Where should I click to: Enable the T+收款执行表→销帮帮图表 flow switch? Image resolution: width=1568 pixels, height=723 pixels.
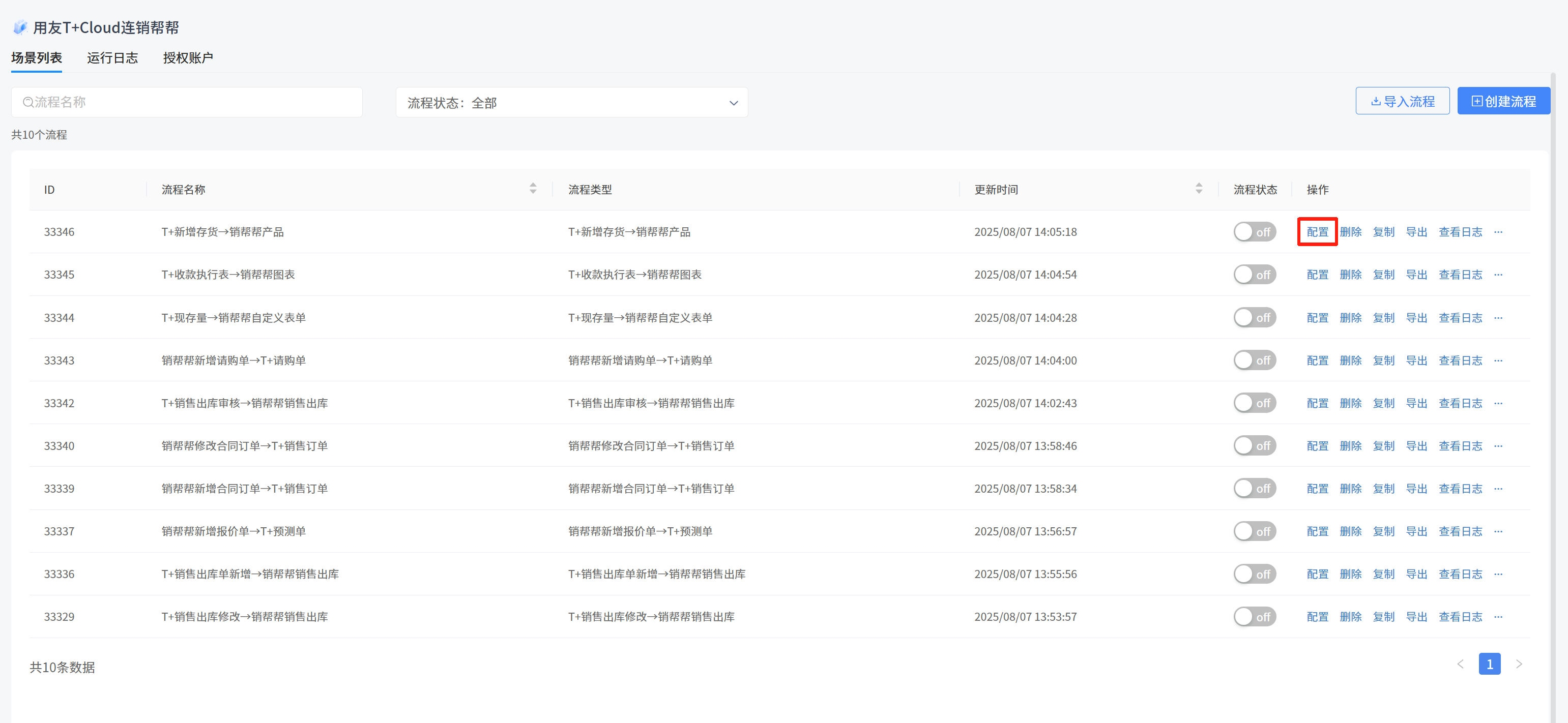click(1255, 275)
